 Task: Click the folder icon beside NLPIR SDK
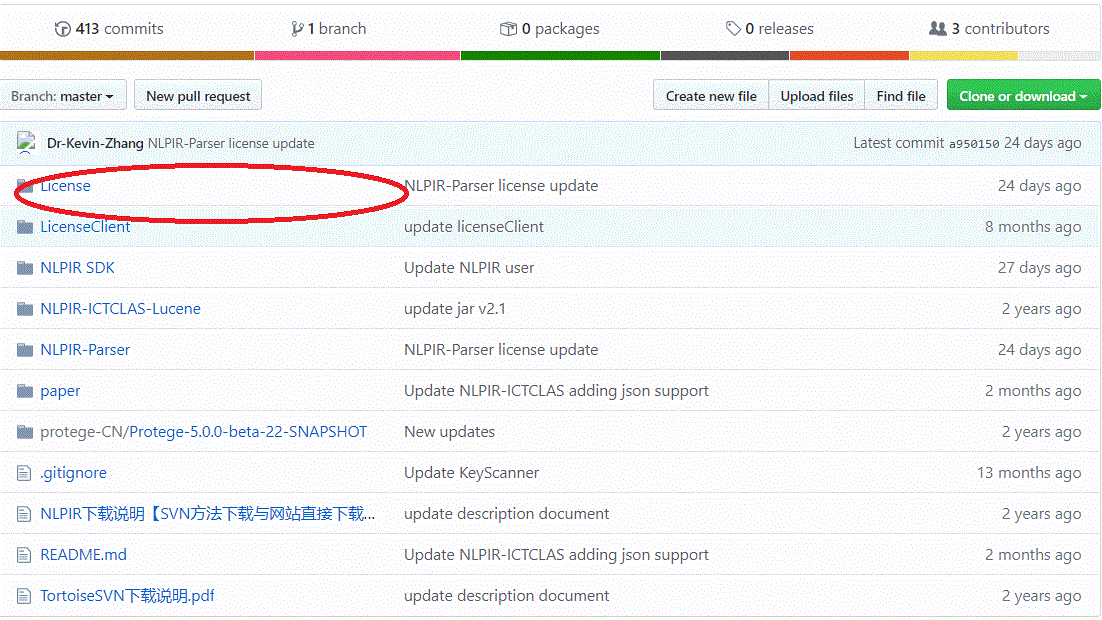tap(23, 267)
